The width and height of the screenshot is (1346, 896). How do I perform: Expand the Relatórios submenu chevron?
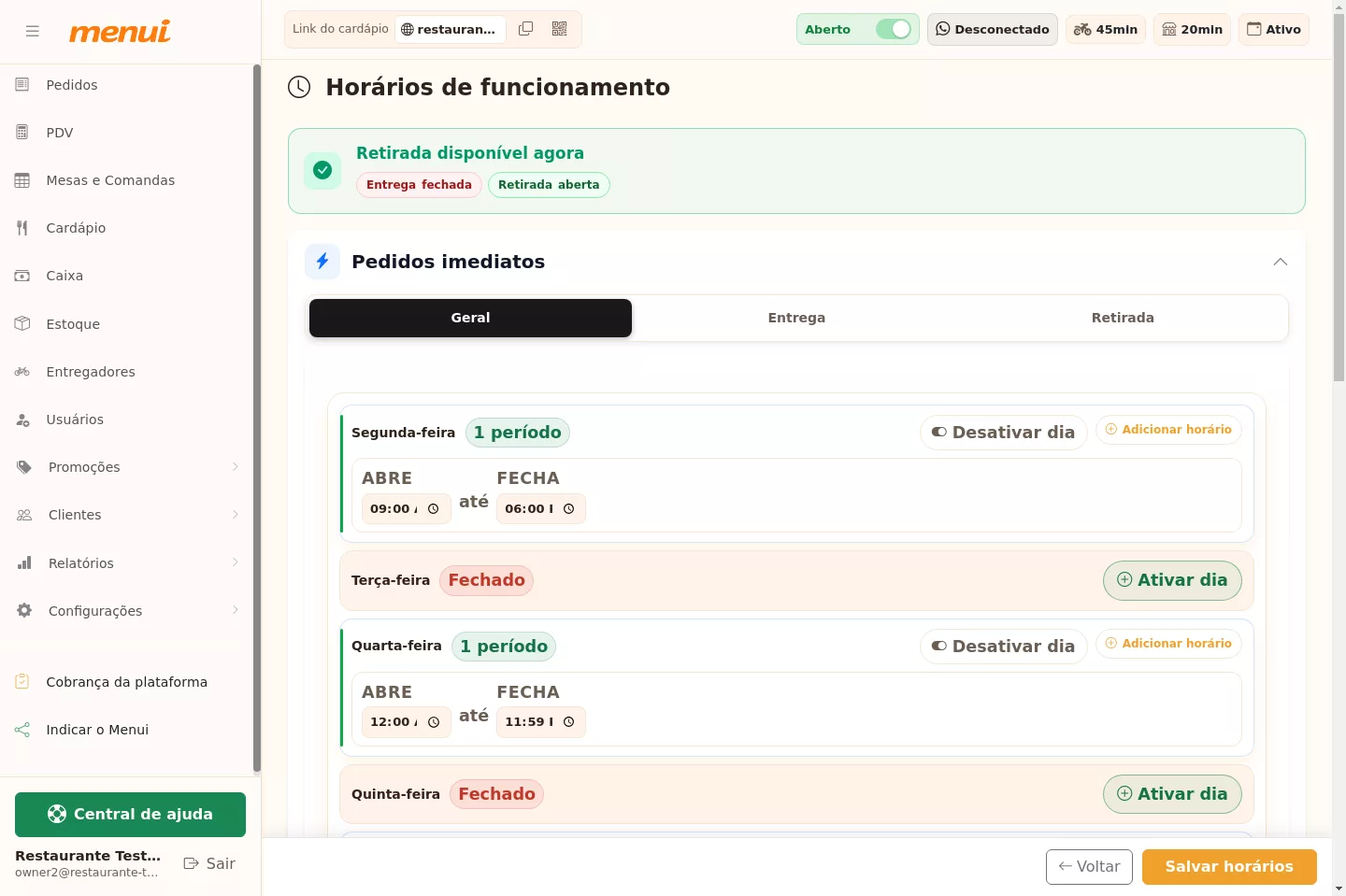[x=236, y=562]
